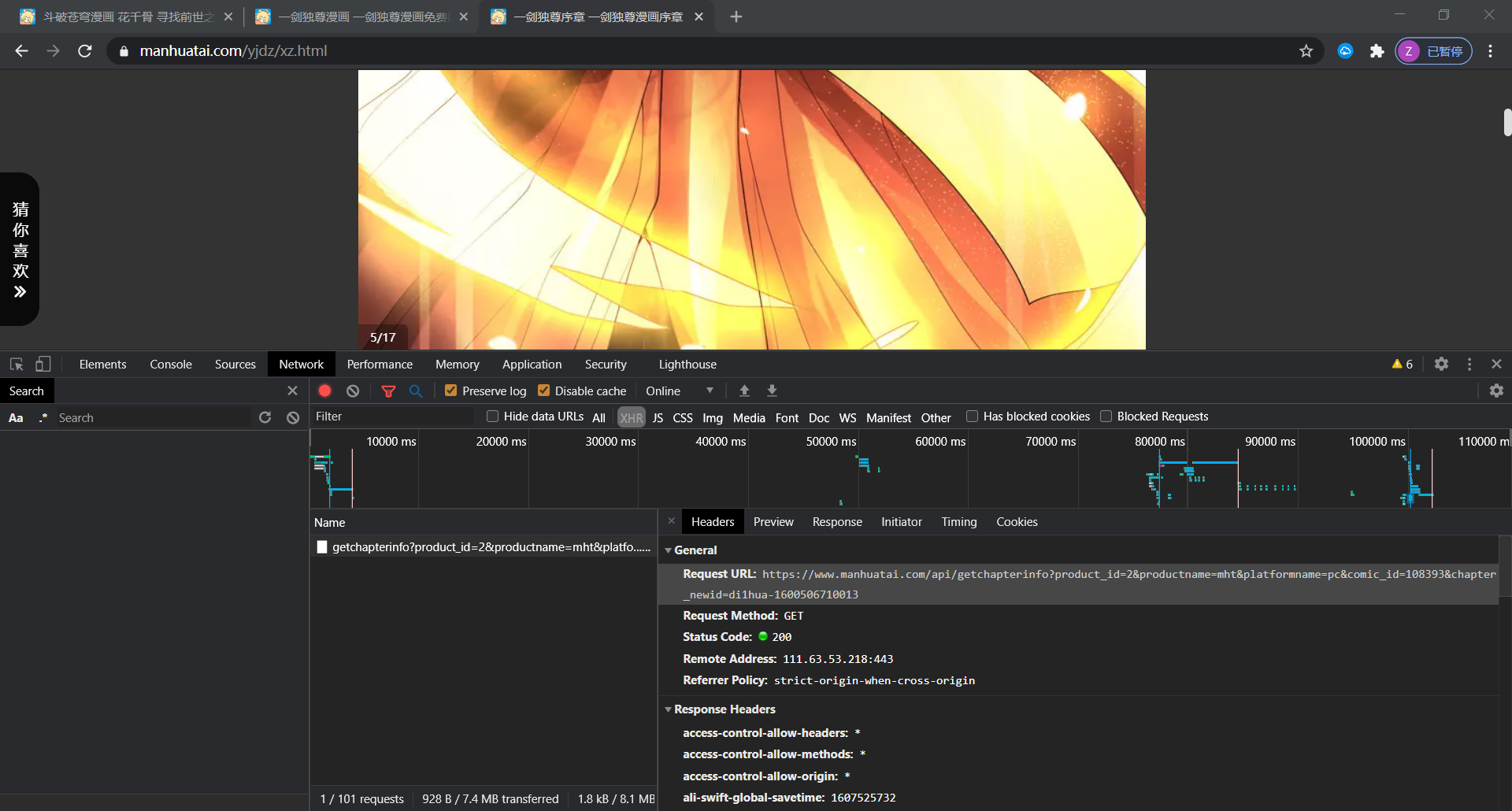Viewport: 1512px width, 811px height.
Task: Open Chrome's three-dot menu
Action: coord(1490,51)
